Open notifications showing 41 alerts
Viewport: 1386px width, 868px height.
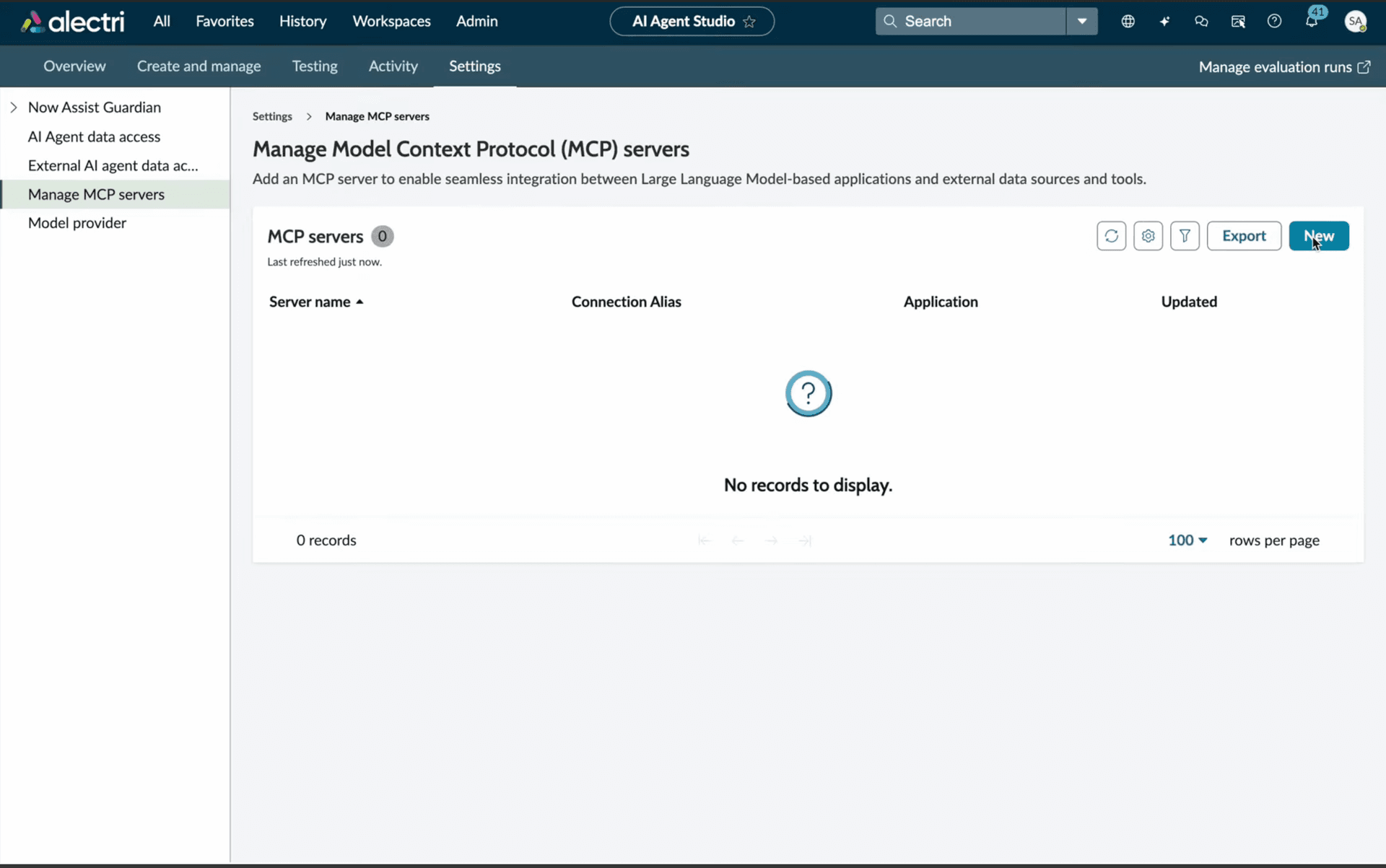tap(1313, 21)
